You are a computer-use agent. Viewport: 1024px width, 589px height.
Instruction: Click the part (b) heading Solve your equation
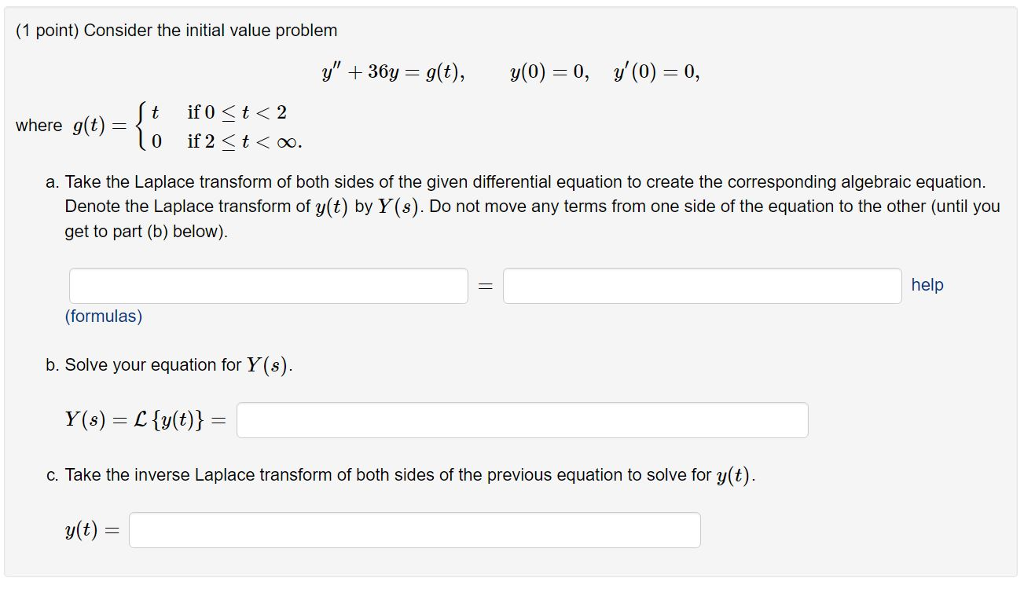tap(170, 364)
